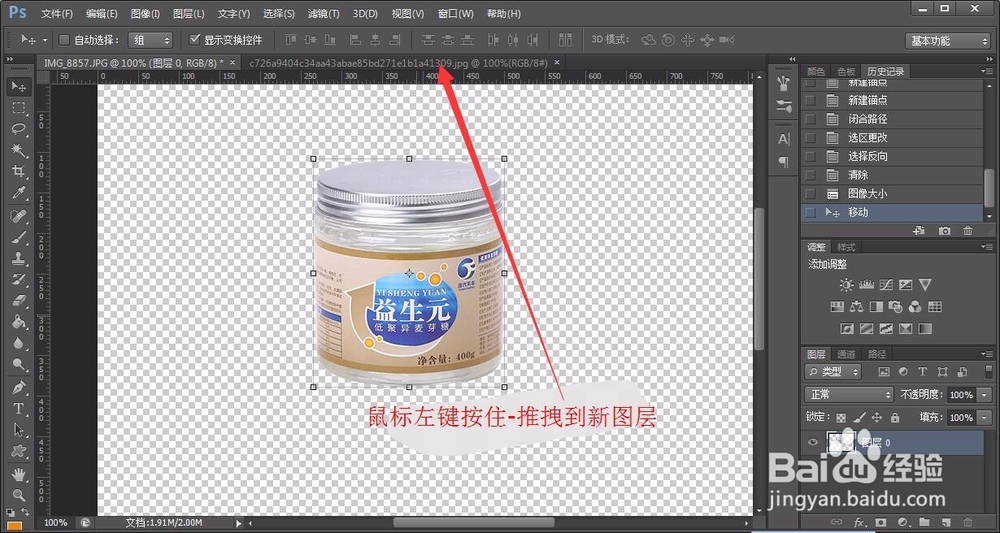The height and width of the screenshot is (533, 1000).
Task: Select the Blur tool
Action: (18, 343)
